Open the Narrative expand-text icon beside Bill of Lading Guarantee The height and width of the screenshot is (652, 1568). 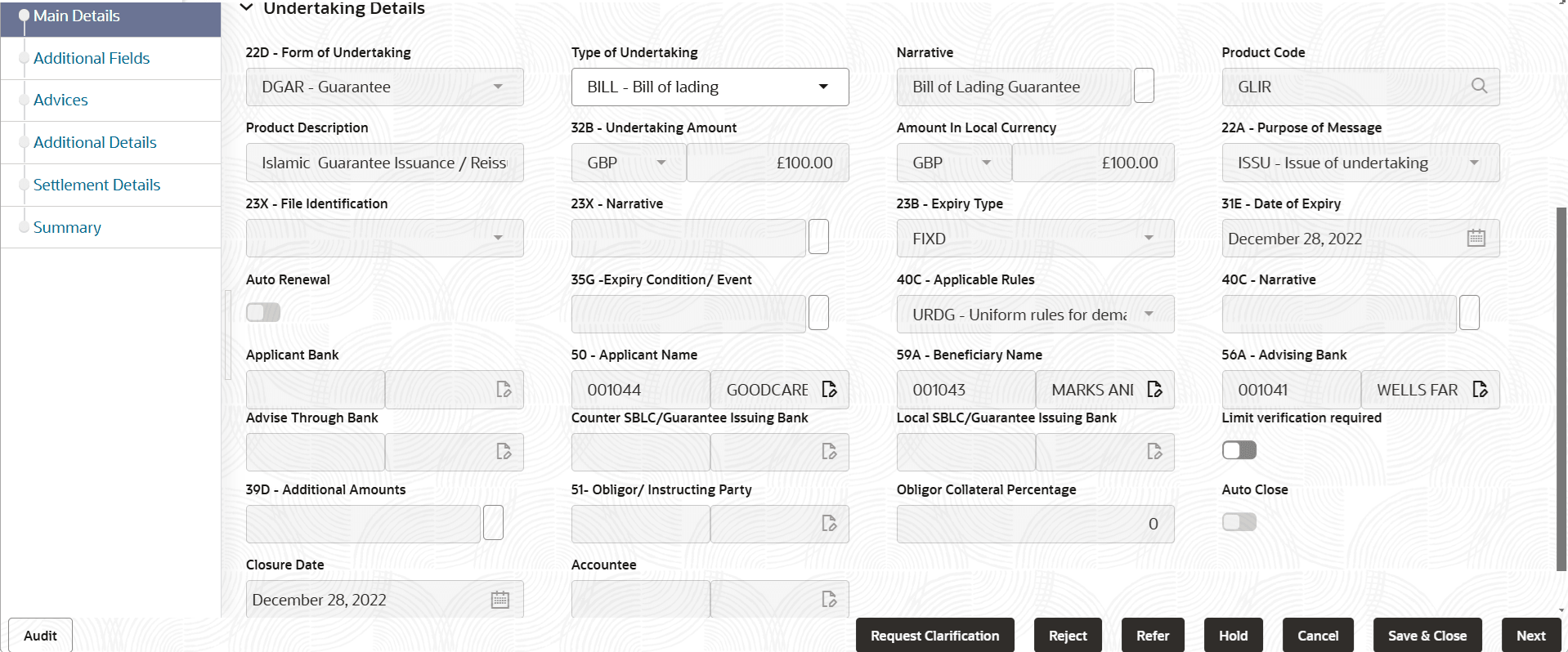pyautogui.click(x=1144, y=87)
